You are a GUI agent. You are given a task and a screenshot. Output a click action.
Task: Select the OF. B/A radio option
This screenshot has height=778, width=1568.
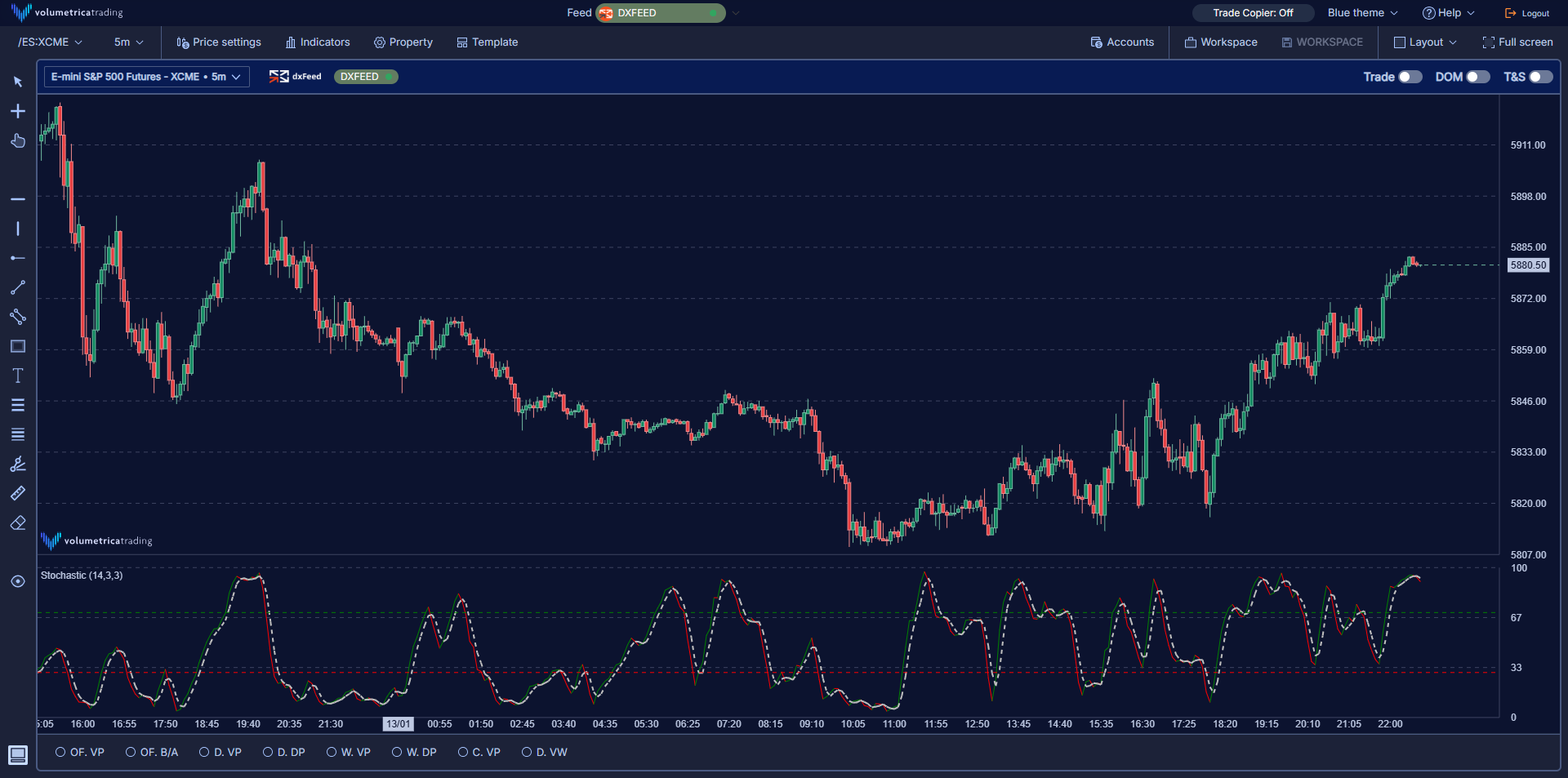(x=131, y=752)
